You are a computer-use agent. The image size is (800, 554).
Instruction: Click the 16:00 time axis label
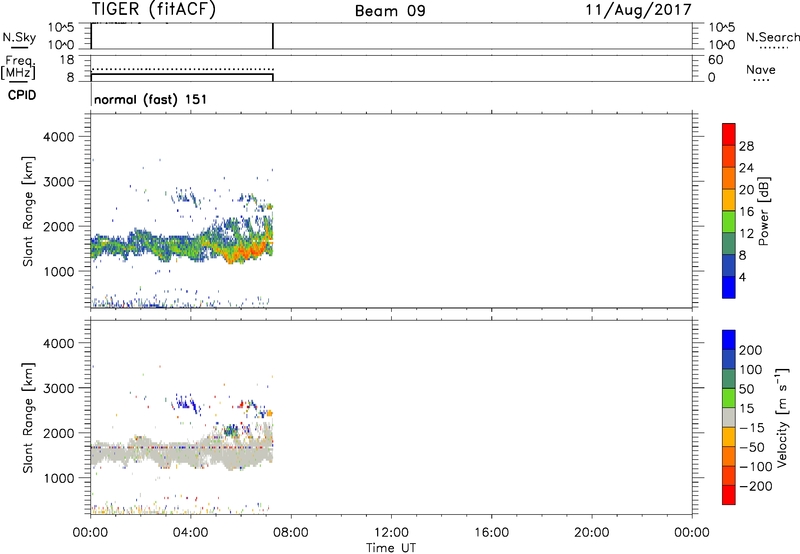coord(491,533)
